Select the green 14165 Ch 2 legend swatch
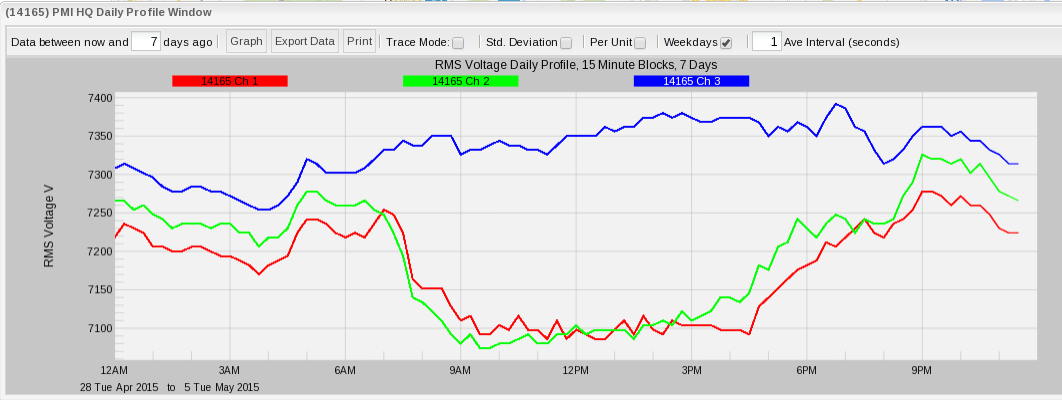 (460, 81)
